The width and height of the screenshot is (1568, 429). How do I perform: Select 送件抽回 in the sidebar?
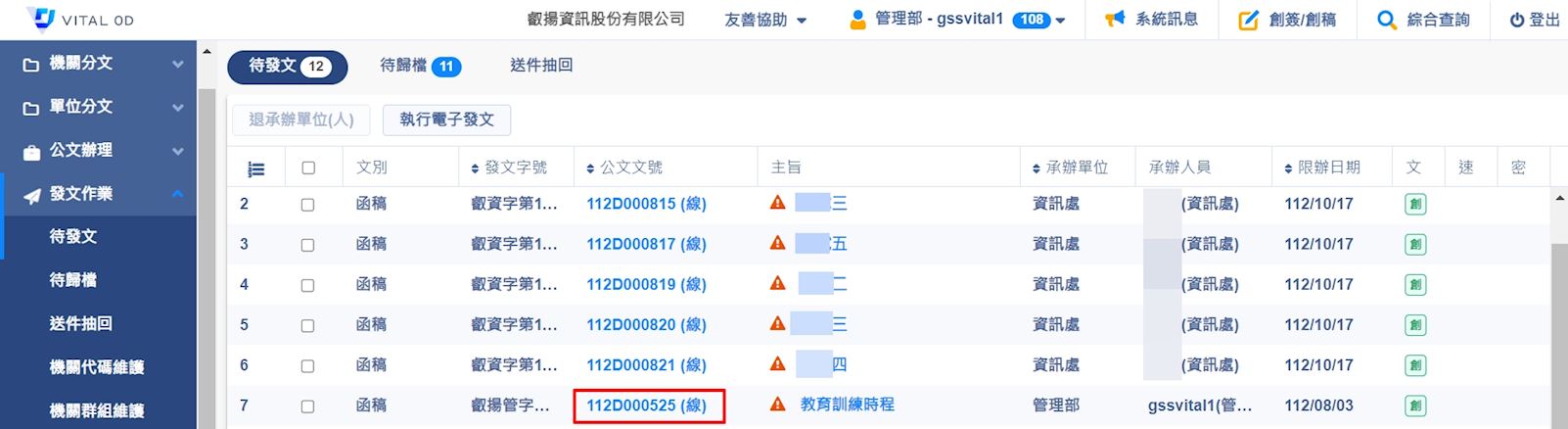81,323
